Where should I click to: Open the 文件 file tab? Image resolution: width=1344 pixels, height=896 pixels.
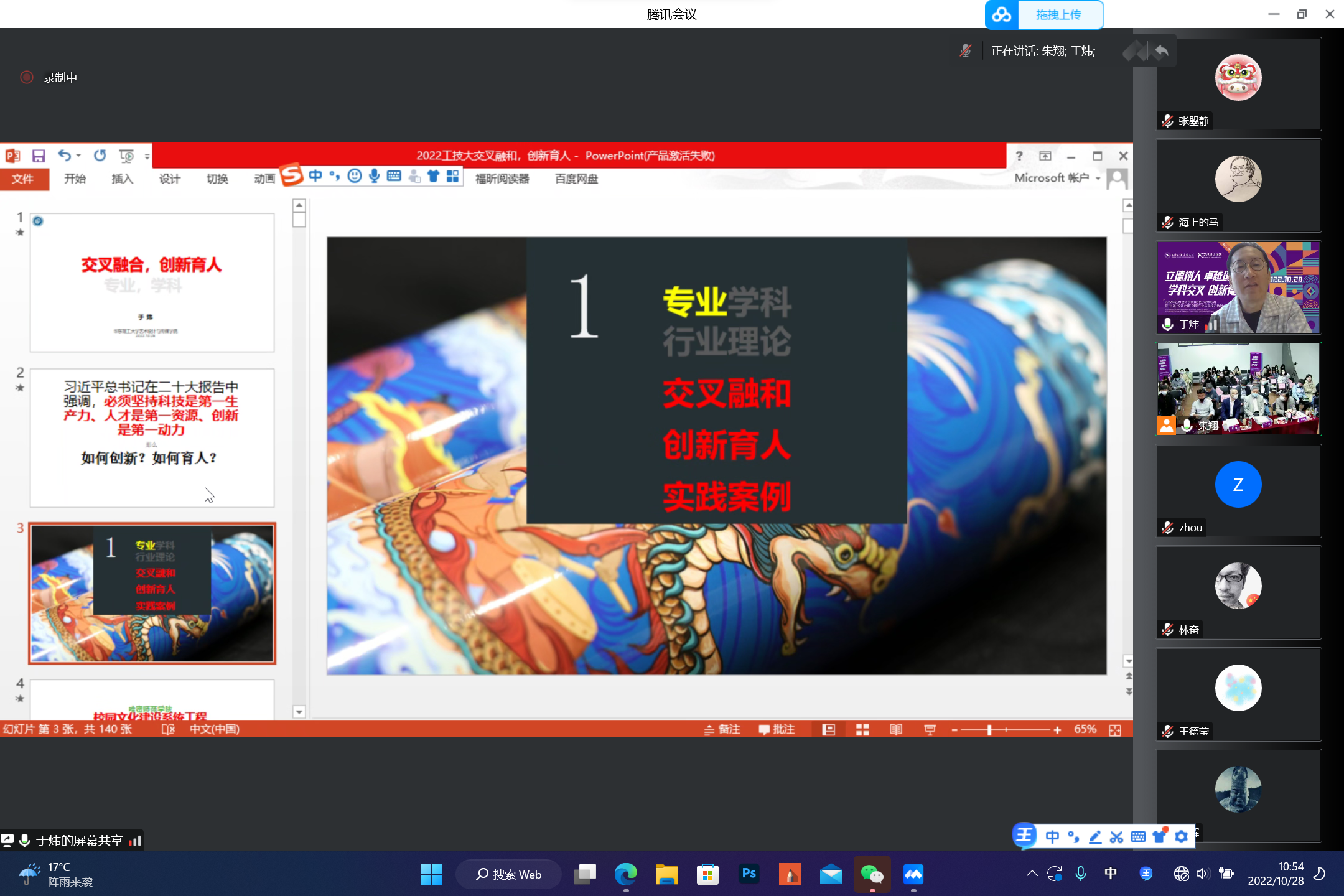[23, 179]
